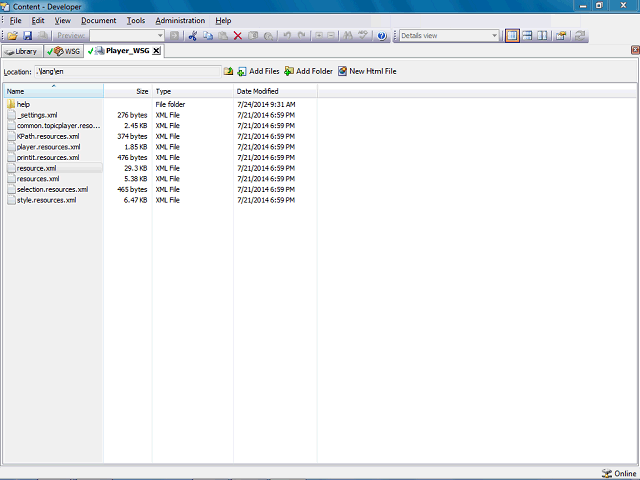Image resolution: width=640 pixels, height=480 pixels.
Task: Click the blue Help question icon
Action: 382,36
